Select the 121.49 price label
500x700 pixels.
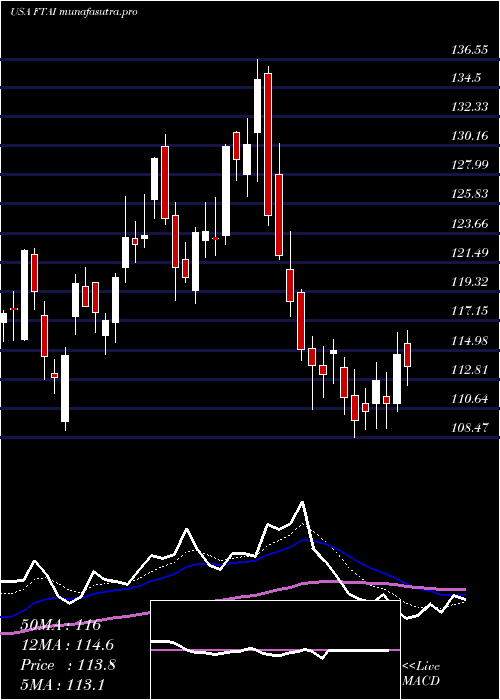click(470, 253)
